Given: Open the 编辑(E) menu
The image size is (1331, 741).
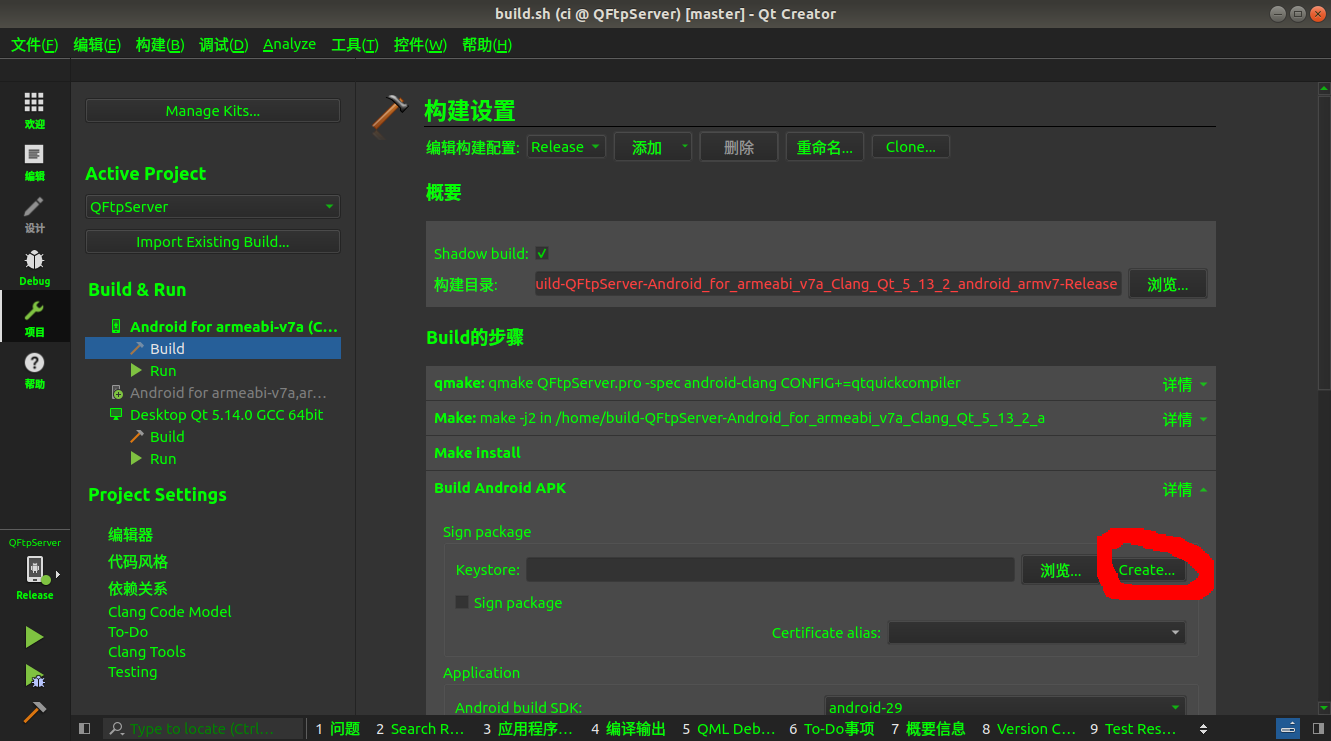Looking at the screenshot, I should point(97,45).
